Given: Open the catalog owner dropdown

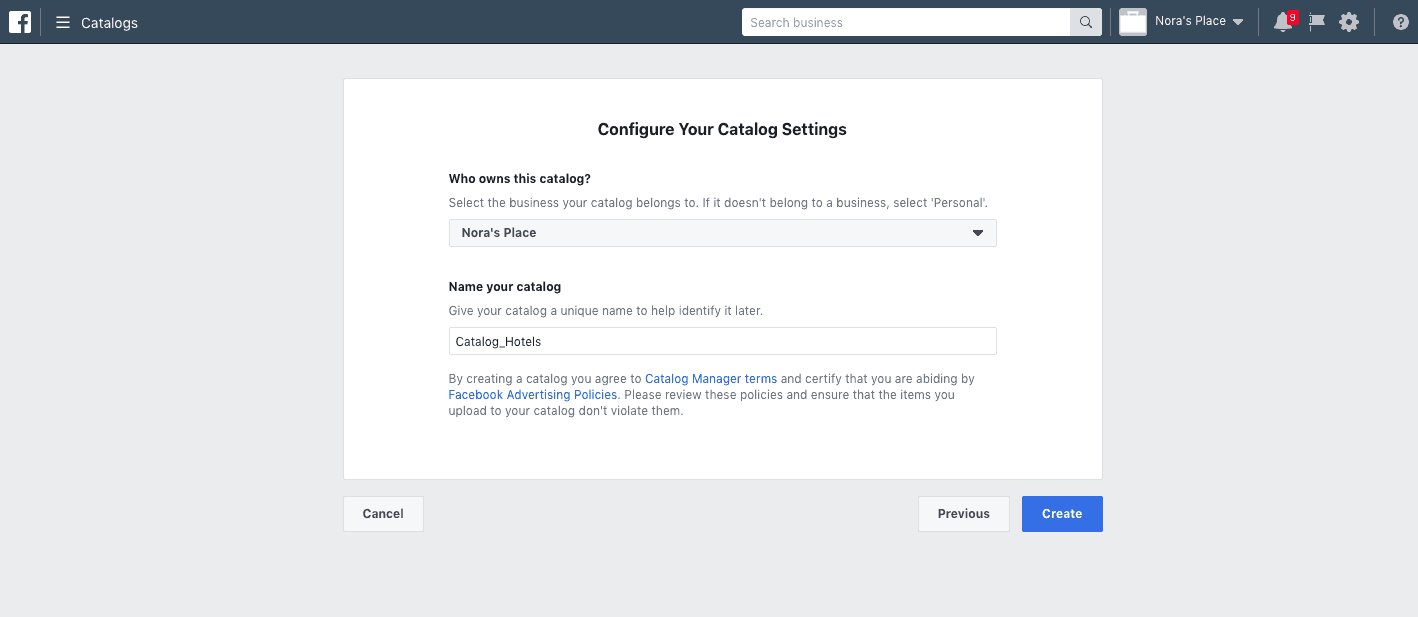Looking at the screenshot, I should pyautogui.click(x=722, y=233).
